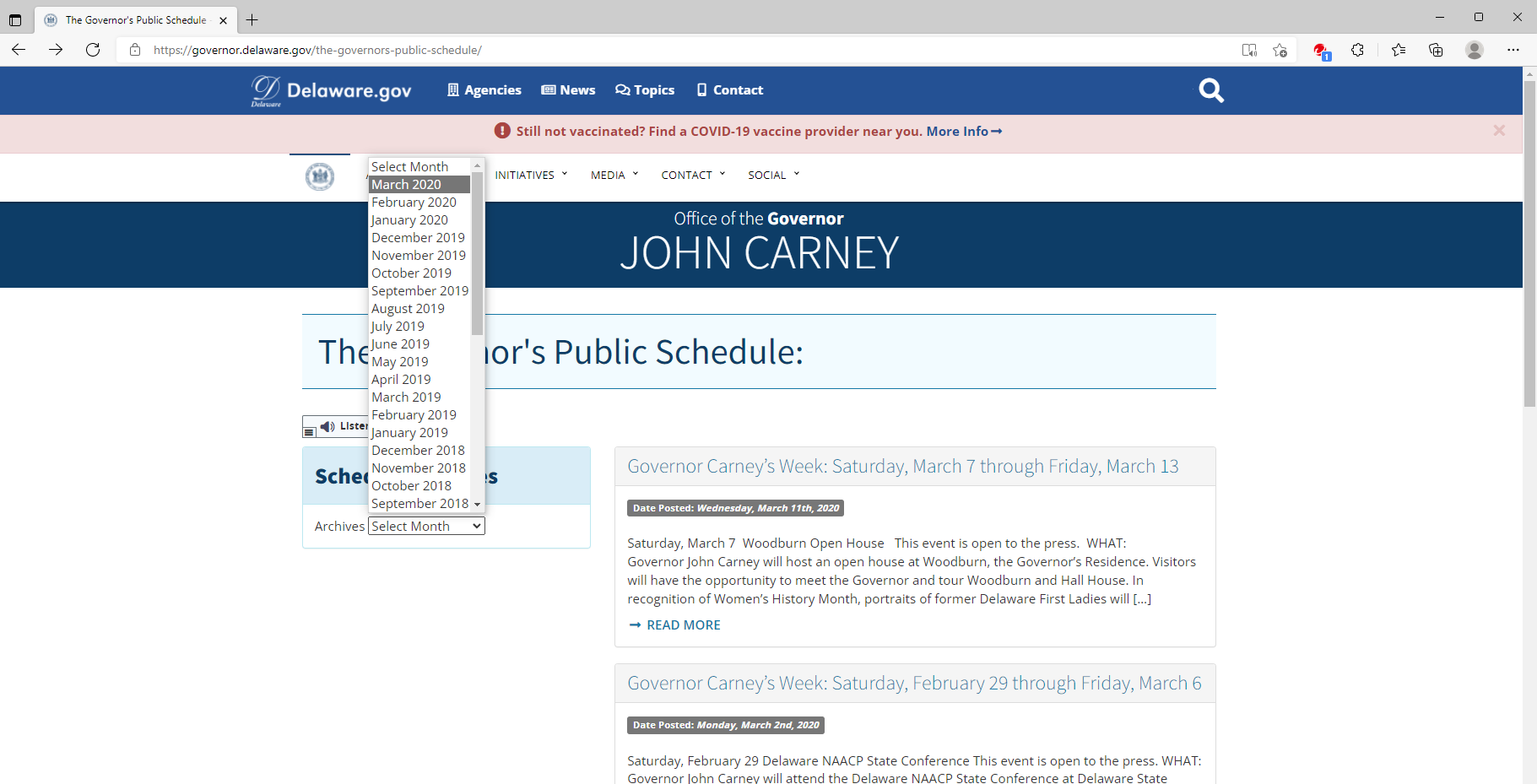Select November 2018 in the month list
This screenshot has width=1537, height=784.
[419, 468]
